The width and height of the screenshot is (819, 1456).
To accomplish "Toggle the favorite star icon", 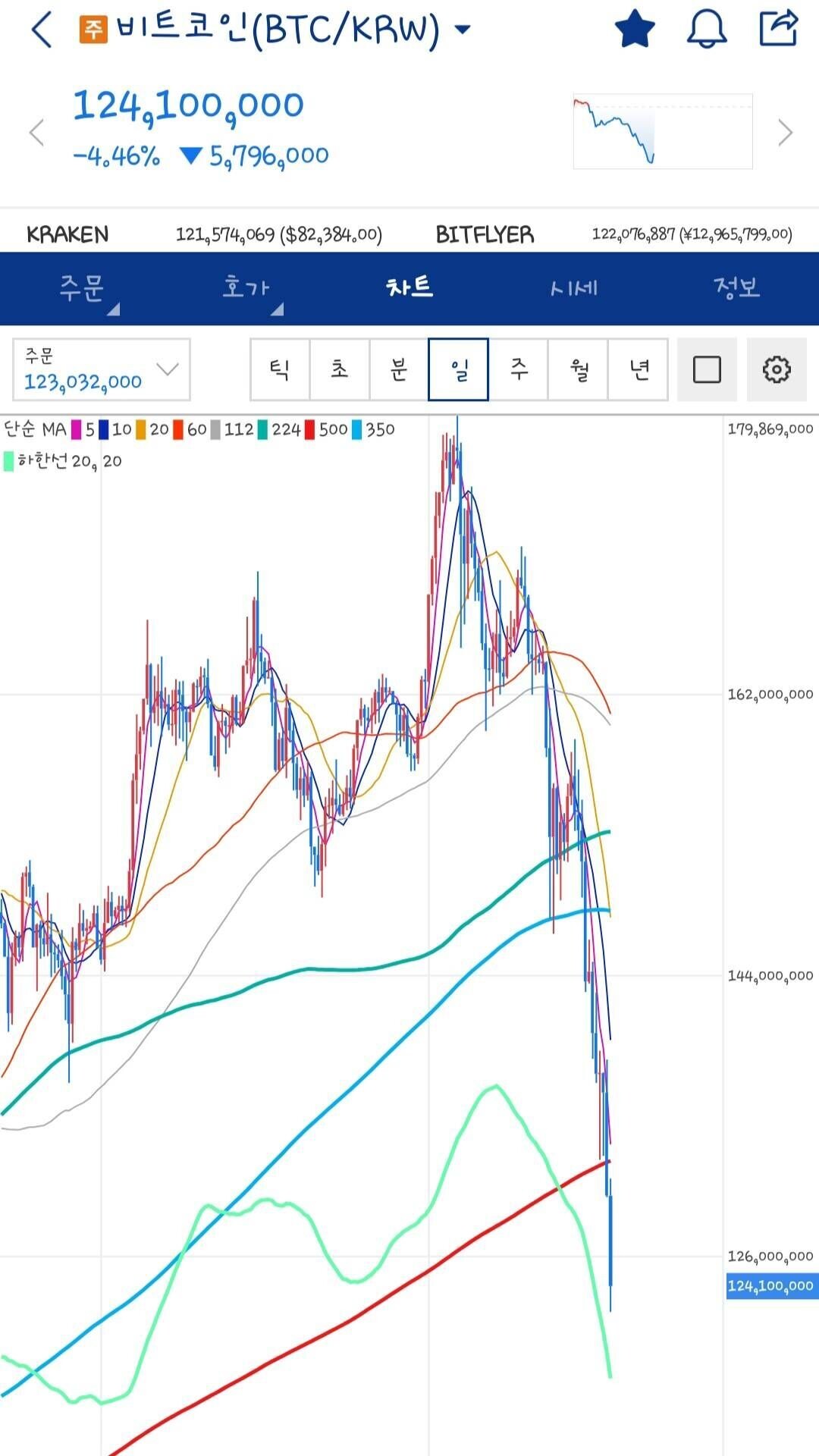I will 634,29.
